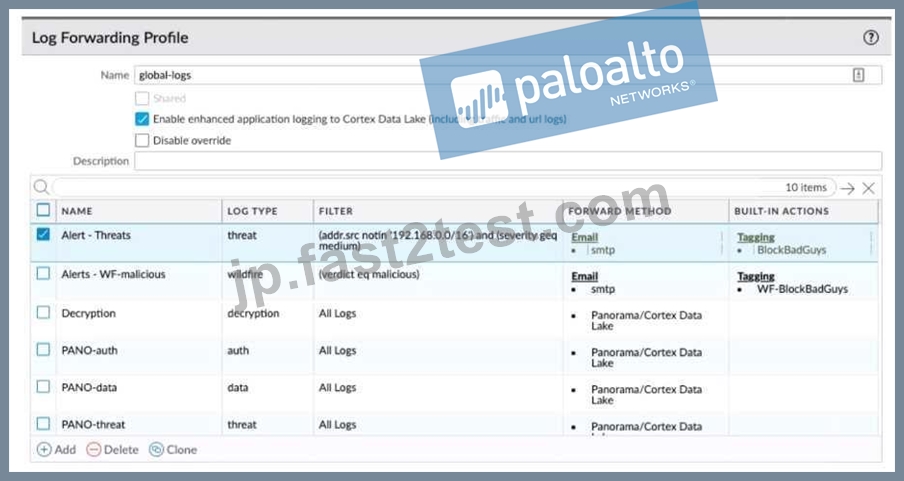This screenshot has width=904, height=481.
Task: Click the table search field
Action: (x=443, y=187)
